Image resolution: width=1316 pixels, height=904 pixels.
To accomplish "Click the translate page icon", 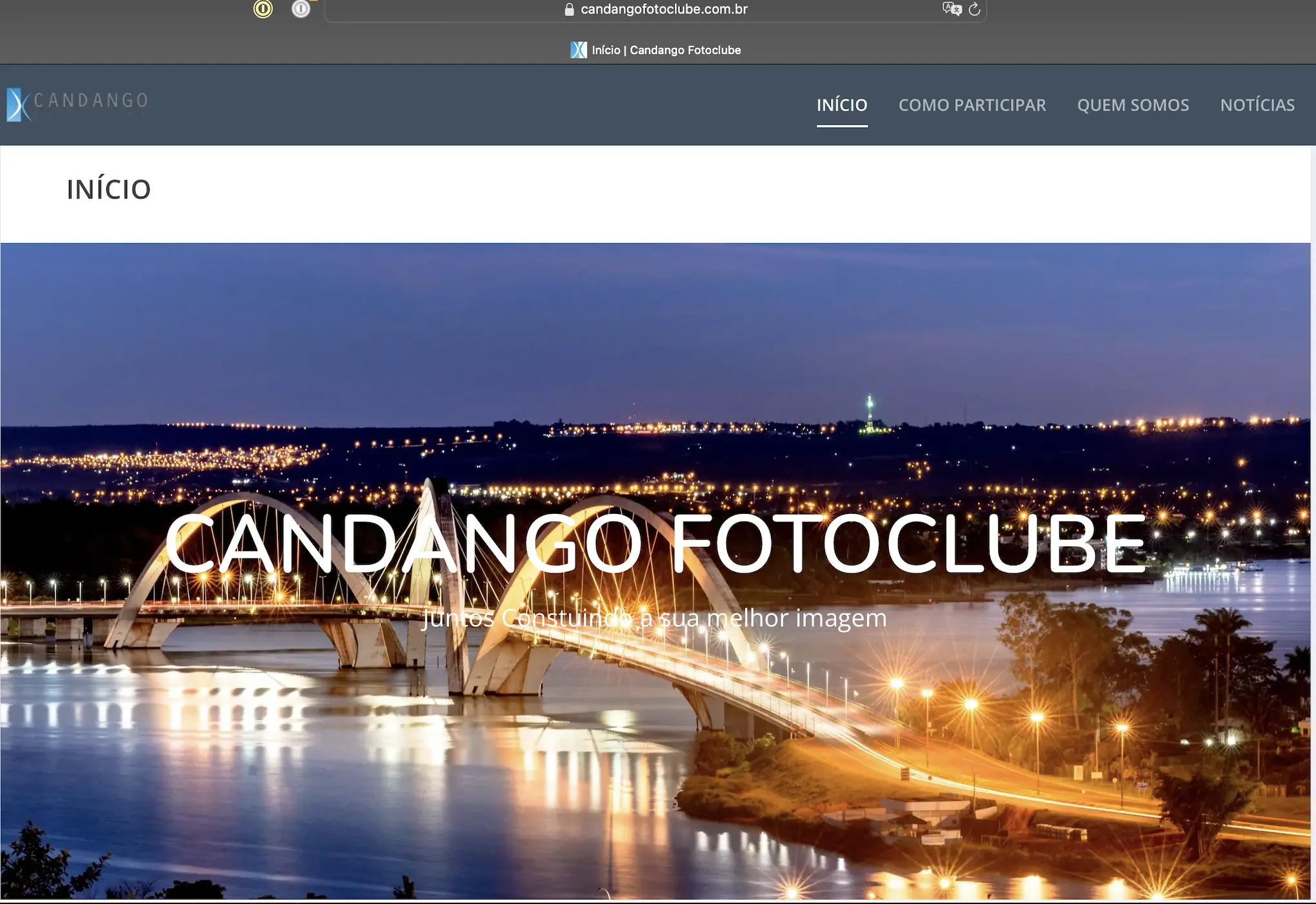I will click(952, 9).
